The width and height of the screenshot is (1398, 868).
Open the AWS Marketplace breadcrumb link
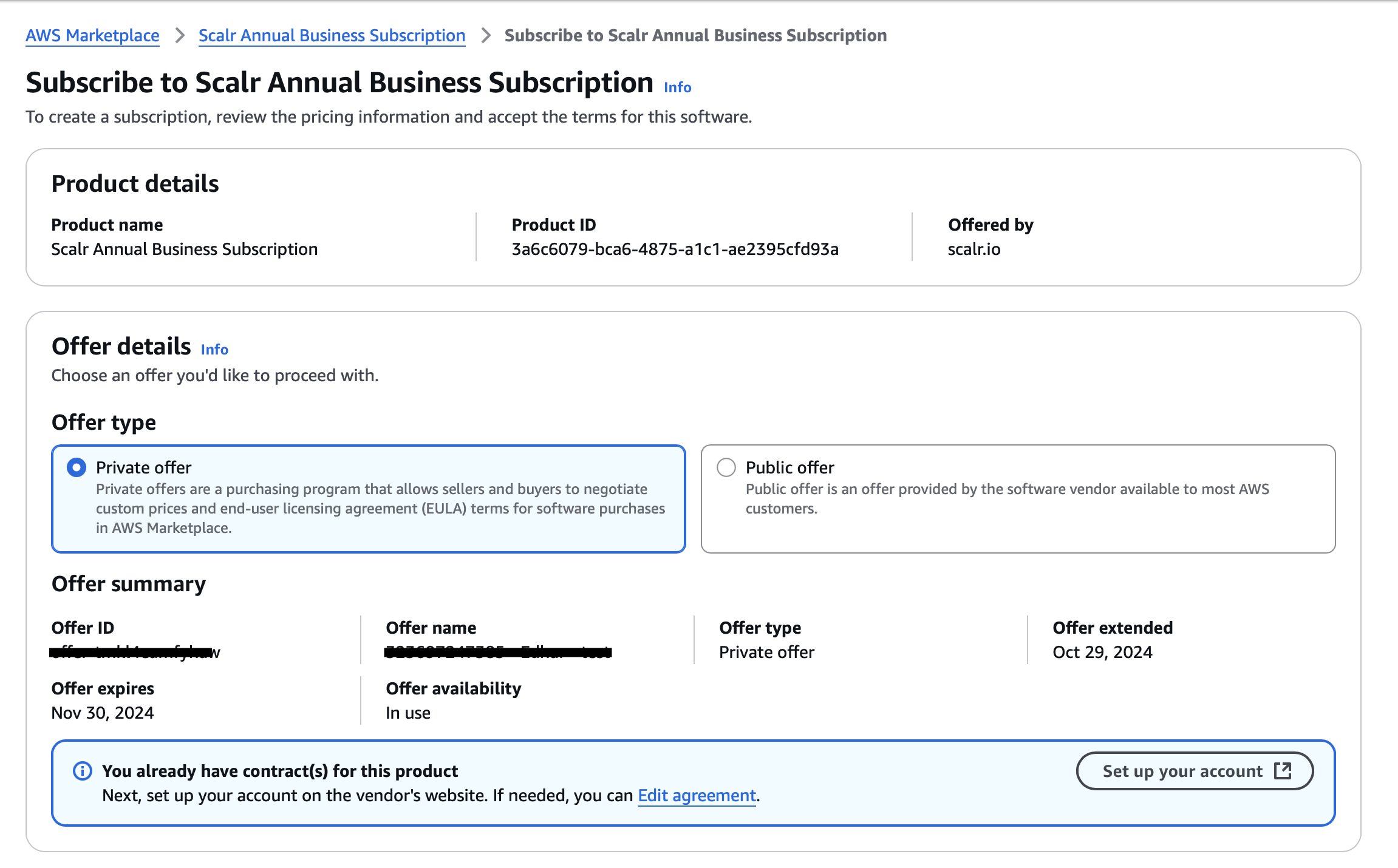(x=92, y=35)
